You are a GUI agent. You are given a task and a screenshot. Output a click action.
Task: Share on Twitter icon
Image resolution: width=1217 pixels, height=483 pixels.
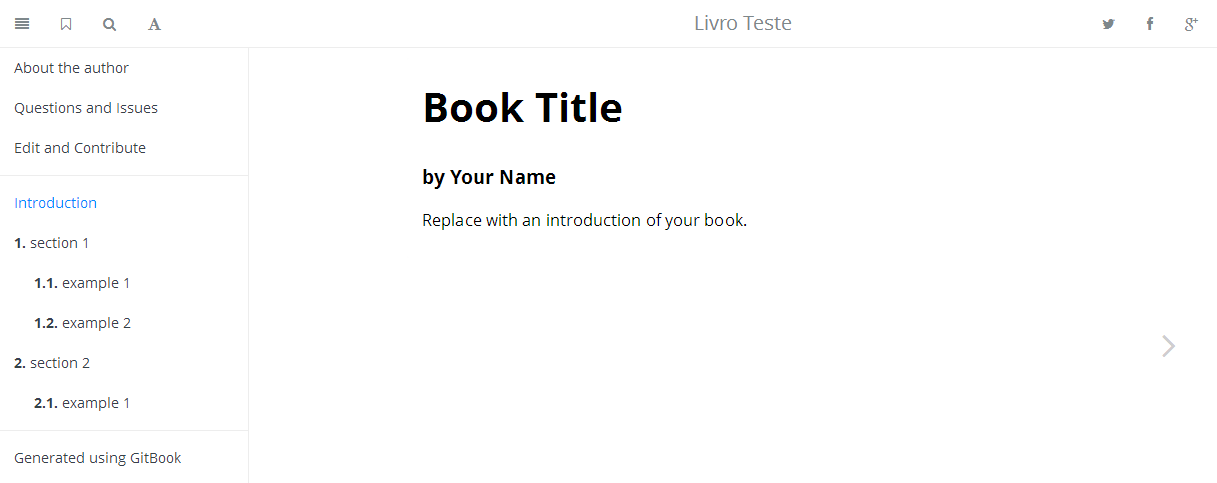click(1108, 24)
